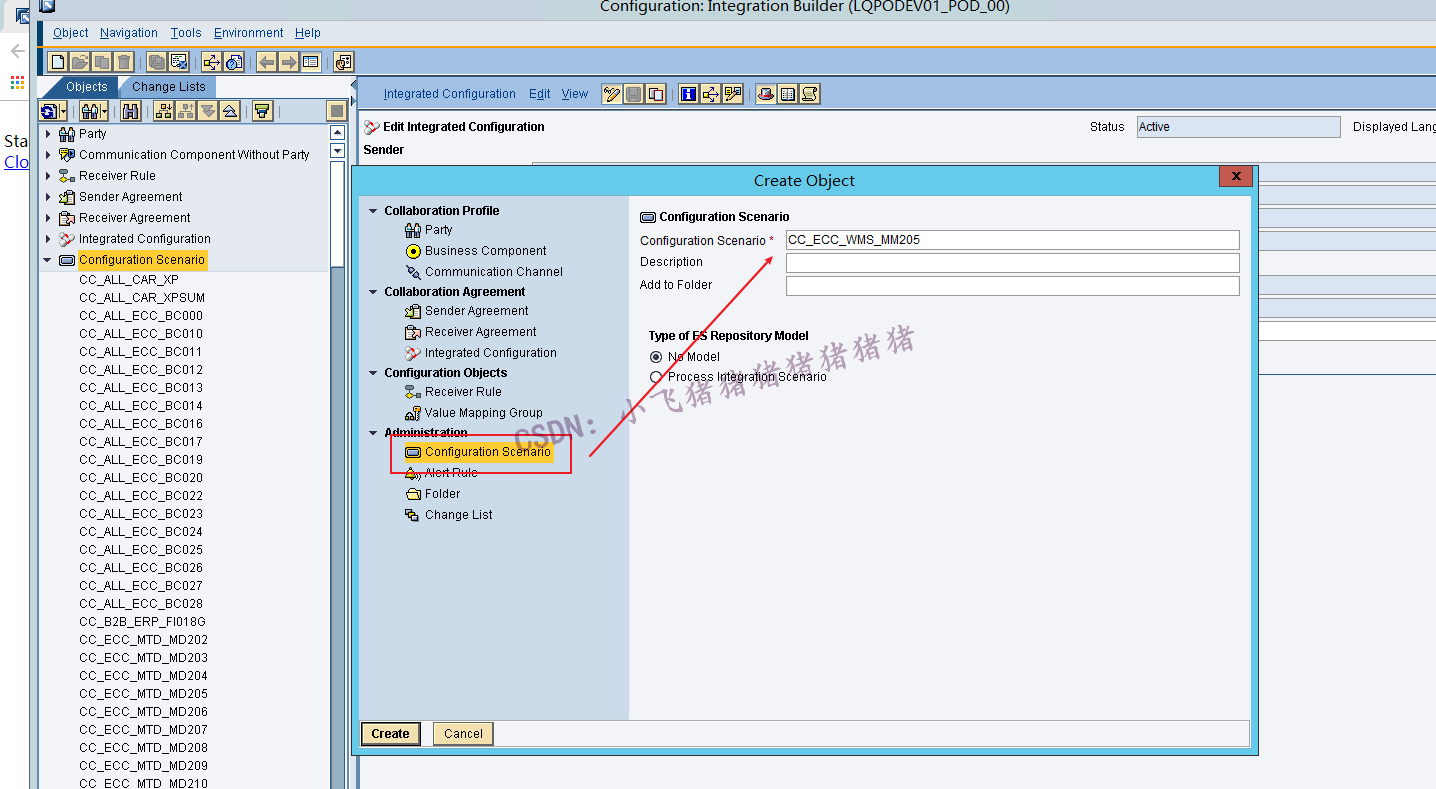Click the double up-arrow collapse icon
The height and width of the screenshot is (789, 1436).
coord(230,111)
